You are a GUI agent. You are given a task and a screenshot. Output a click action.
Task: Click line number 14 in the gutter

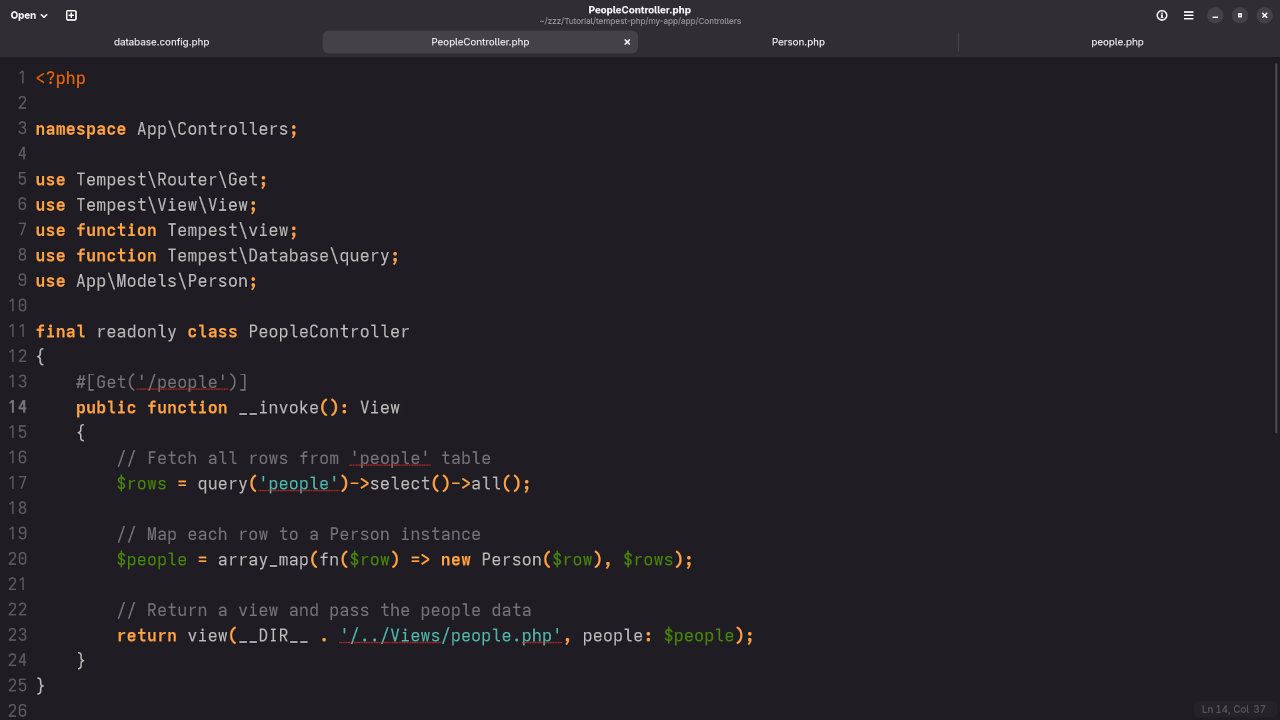(x=18, y=407)
